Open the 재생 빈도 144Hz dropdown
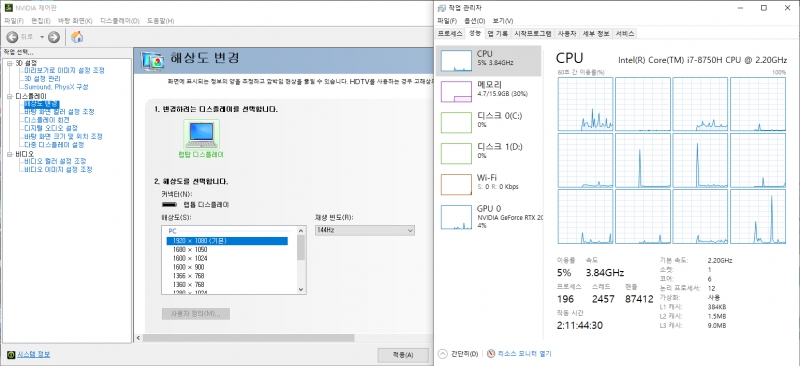The width and height of the screenshot is (800, 366). [365, 231]
